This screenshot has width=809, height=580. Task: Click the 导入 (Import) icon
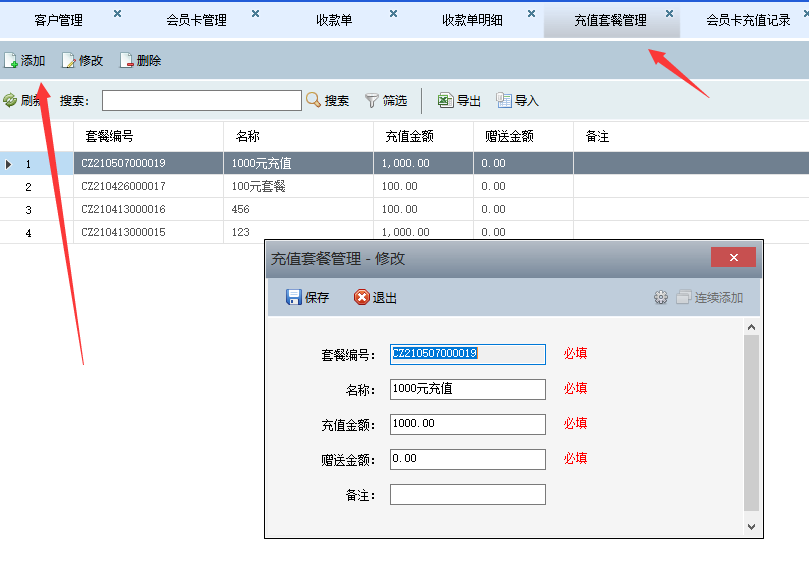[x=504, y=100]
